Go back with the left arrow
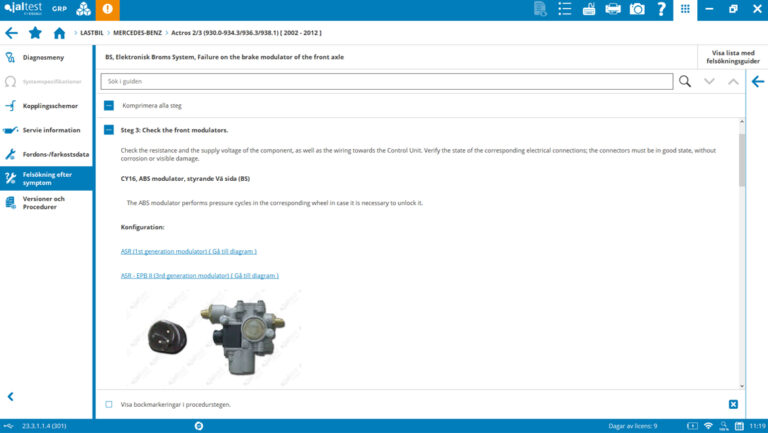This screenshot has height=433, width=768. 11,33
